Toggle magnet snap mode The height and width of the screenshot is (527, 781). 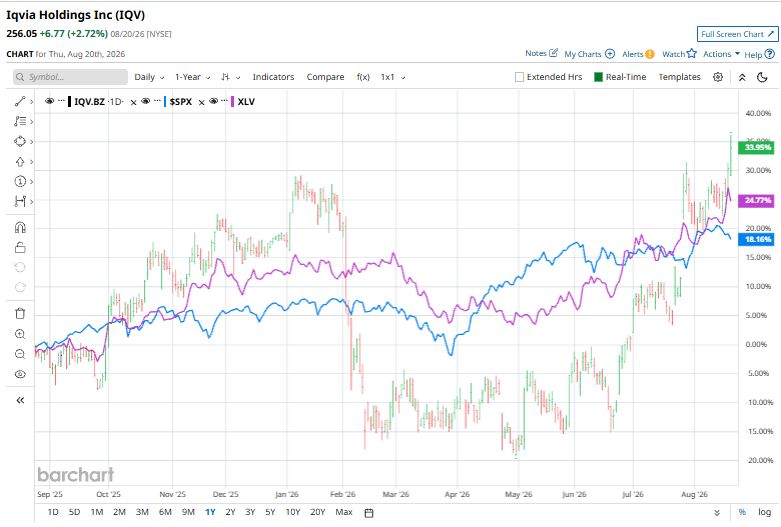point(20,228)
